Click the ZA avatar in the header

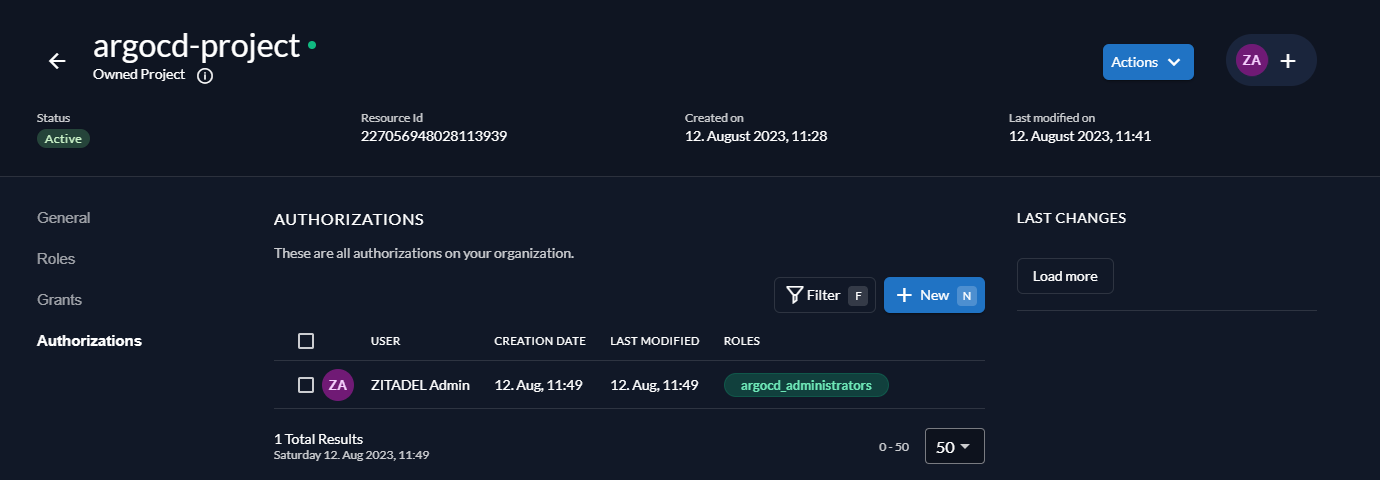pos(1251,60)
